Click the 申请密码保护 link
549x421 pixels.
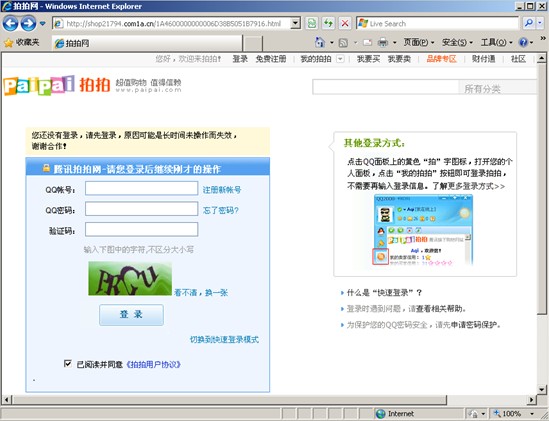[473, 325]
